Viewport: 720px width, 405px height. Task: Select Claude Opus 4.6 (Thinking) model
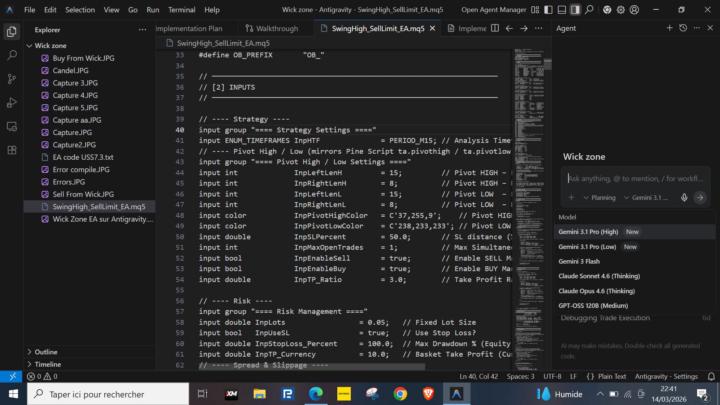(x=635, y=291)
